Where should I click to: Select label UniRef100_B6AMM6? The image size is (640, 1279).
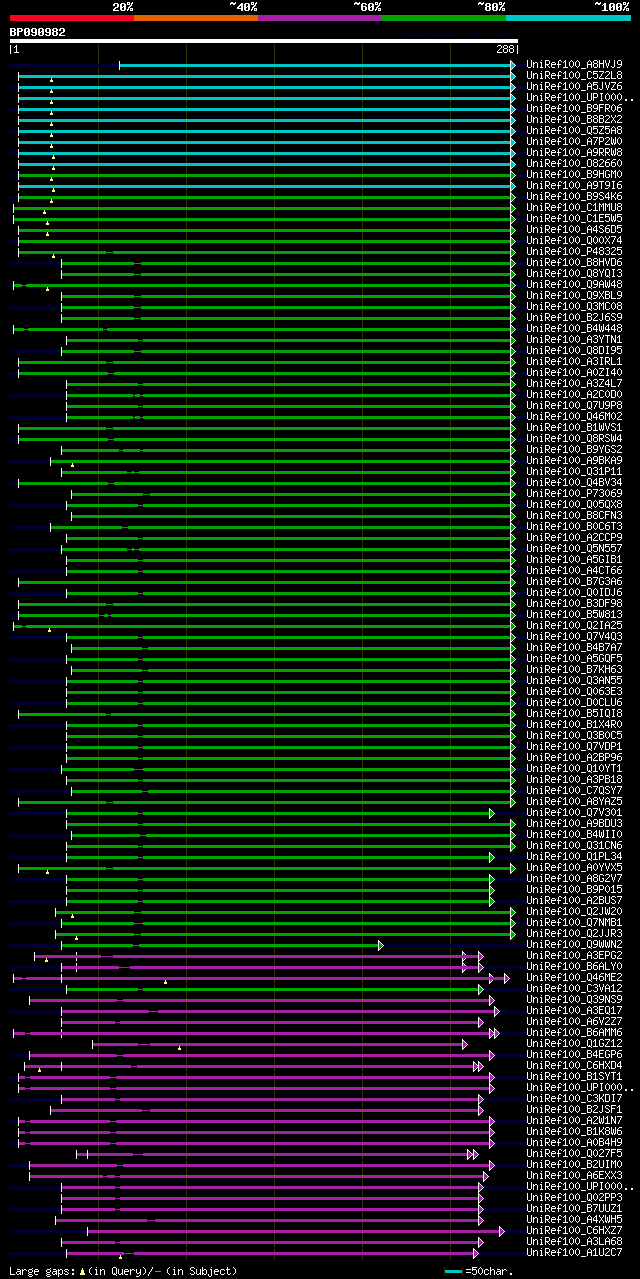pyautogui.click(x=574, y=1033)
